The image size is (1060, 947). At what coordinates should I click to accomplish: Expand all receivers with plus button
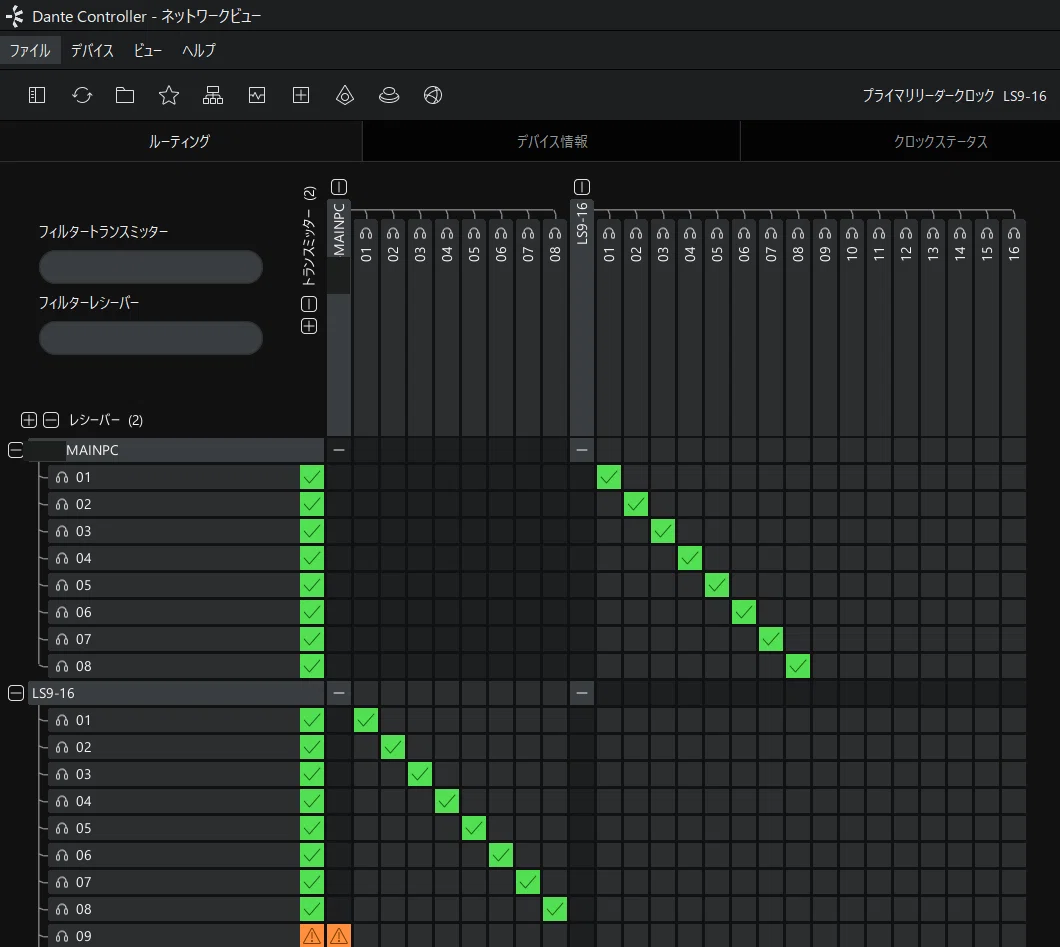coord(28,420)
